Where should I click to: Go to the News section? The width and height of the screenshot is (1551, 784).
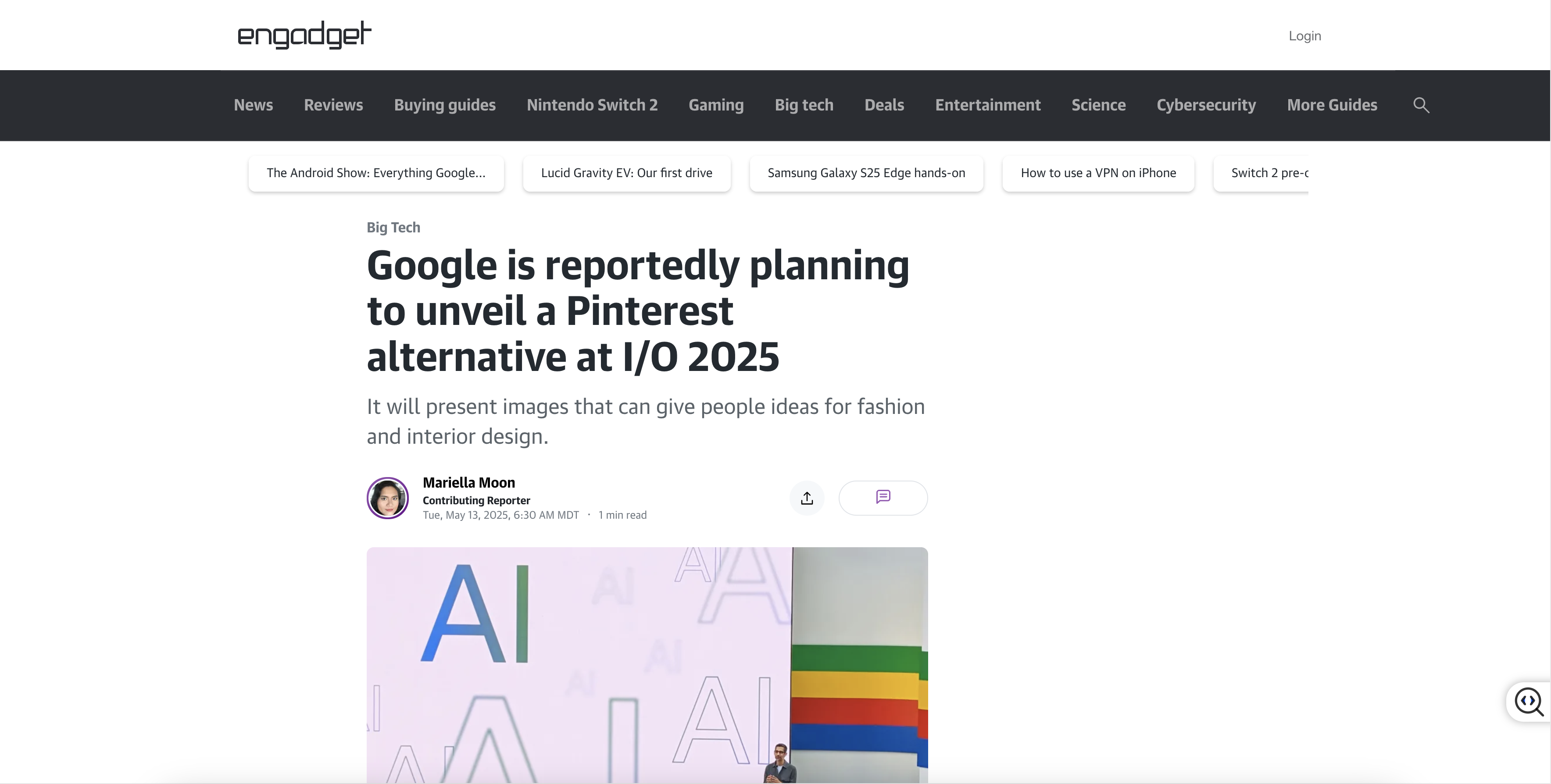pos(254,105)
